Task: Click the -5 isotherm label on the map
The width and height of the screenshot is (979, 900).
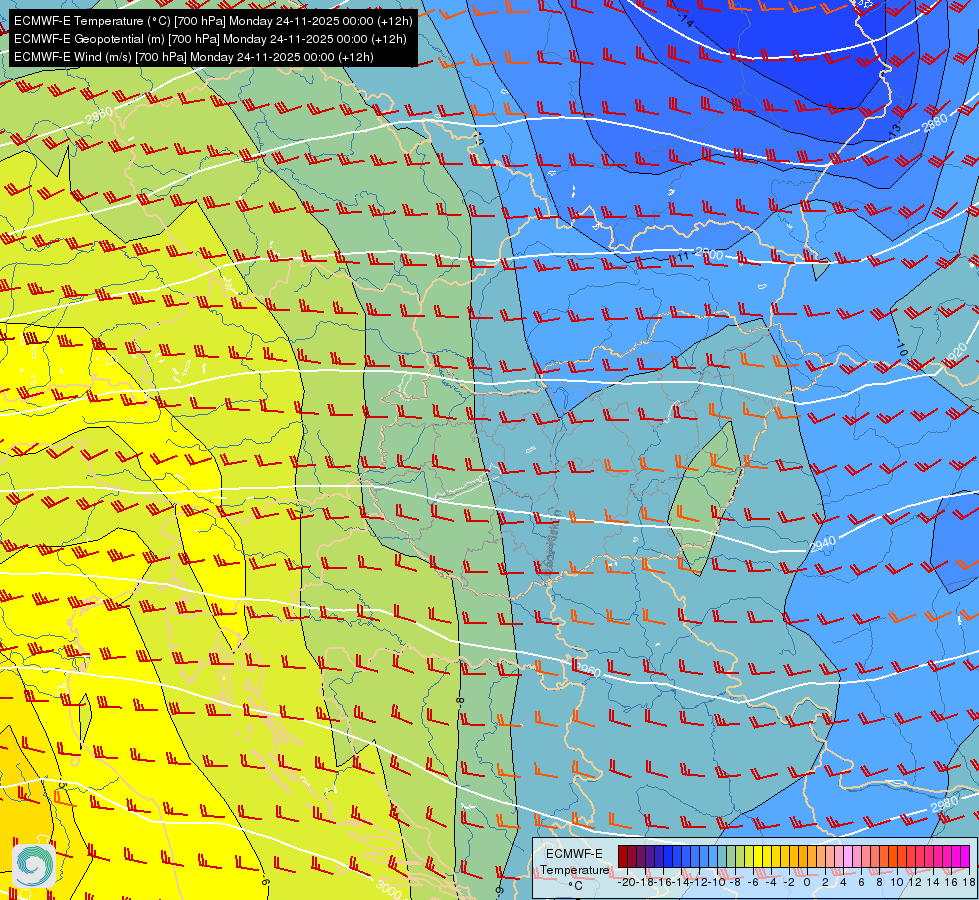Action: (x=62, y=785)
